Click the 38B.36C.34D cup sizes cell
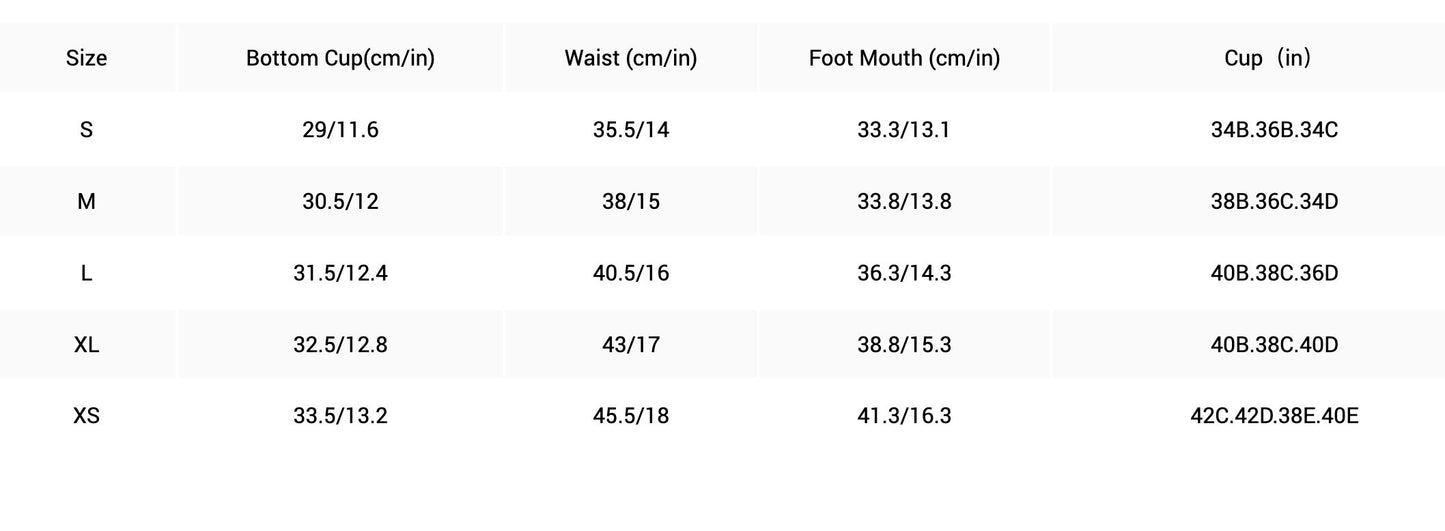This screenshot has height=531, width=1445. [1273, 202]
